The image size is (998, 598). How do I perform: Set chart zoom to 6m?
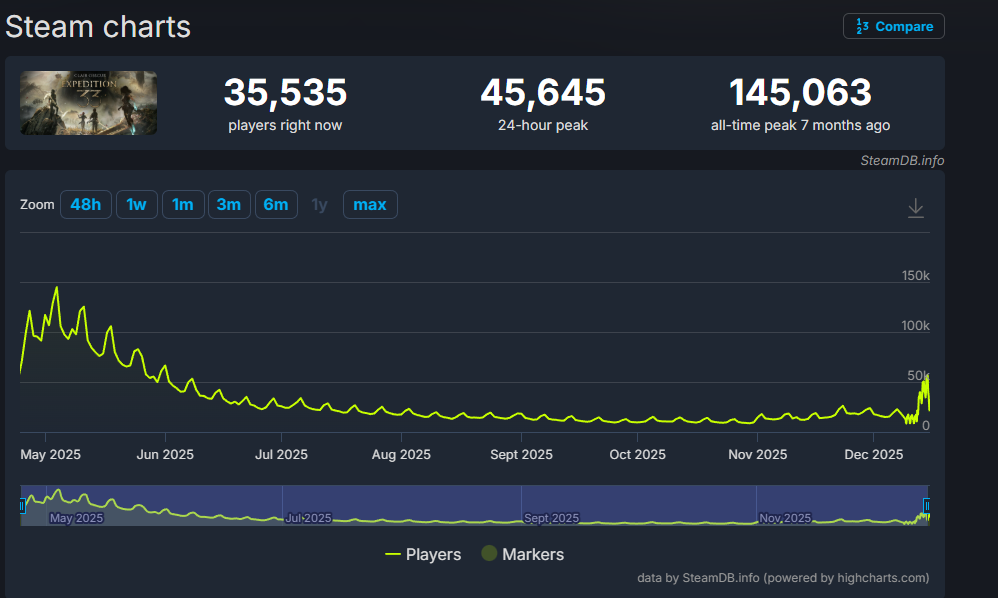click(x=276, y=204)
